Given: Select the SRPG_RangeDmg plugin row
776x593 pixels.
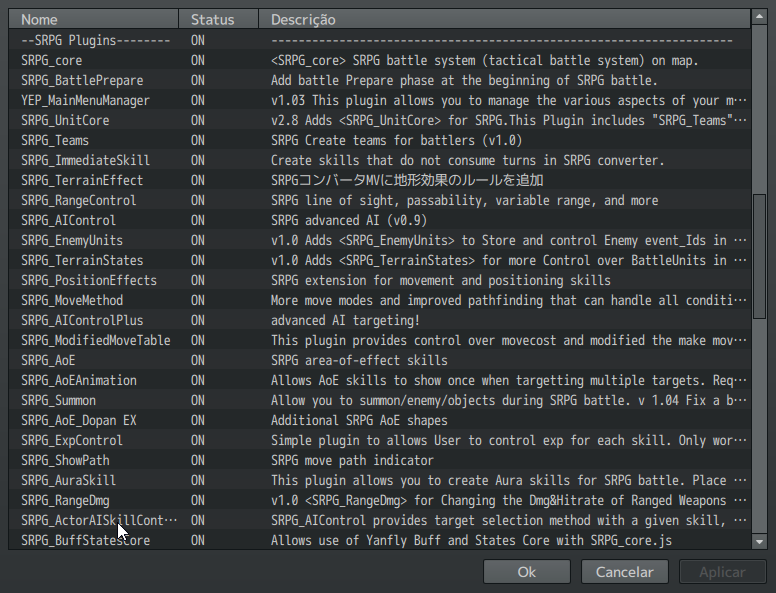Looking at the screenshot, I should pos(380,500).
